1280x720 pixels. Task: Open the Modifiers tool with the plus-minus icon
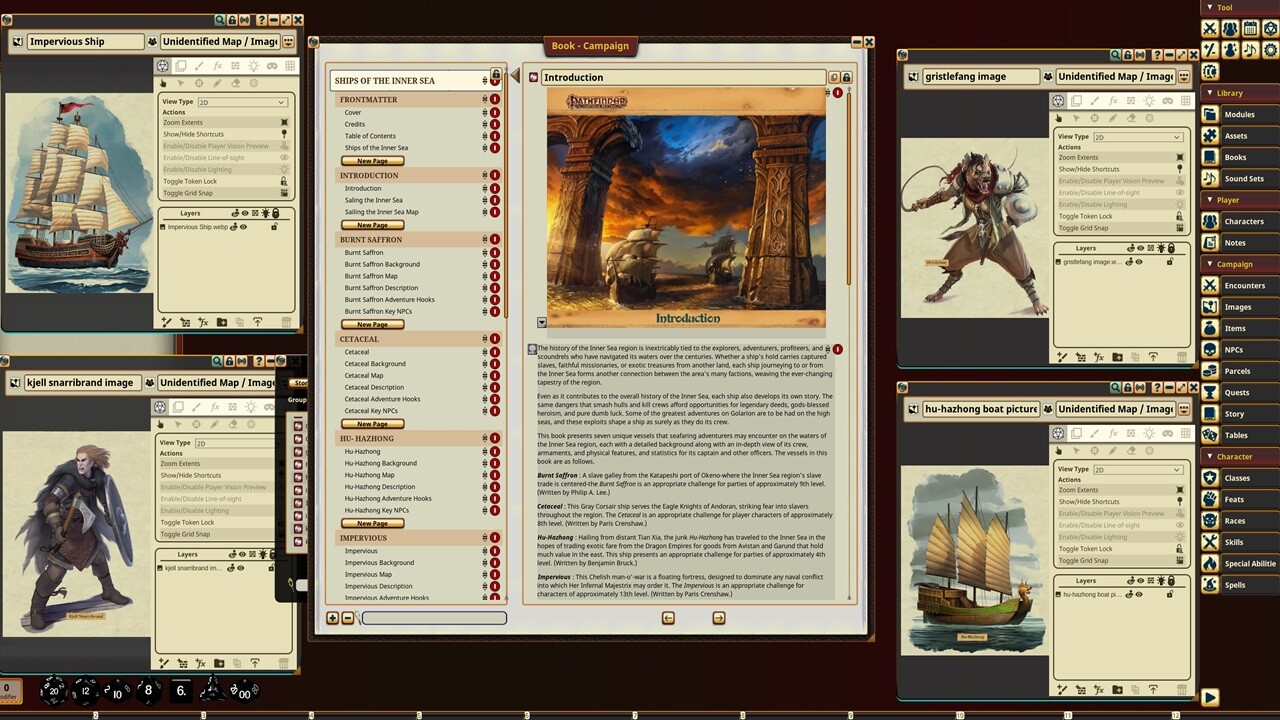pos(1210,50)
